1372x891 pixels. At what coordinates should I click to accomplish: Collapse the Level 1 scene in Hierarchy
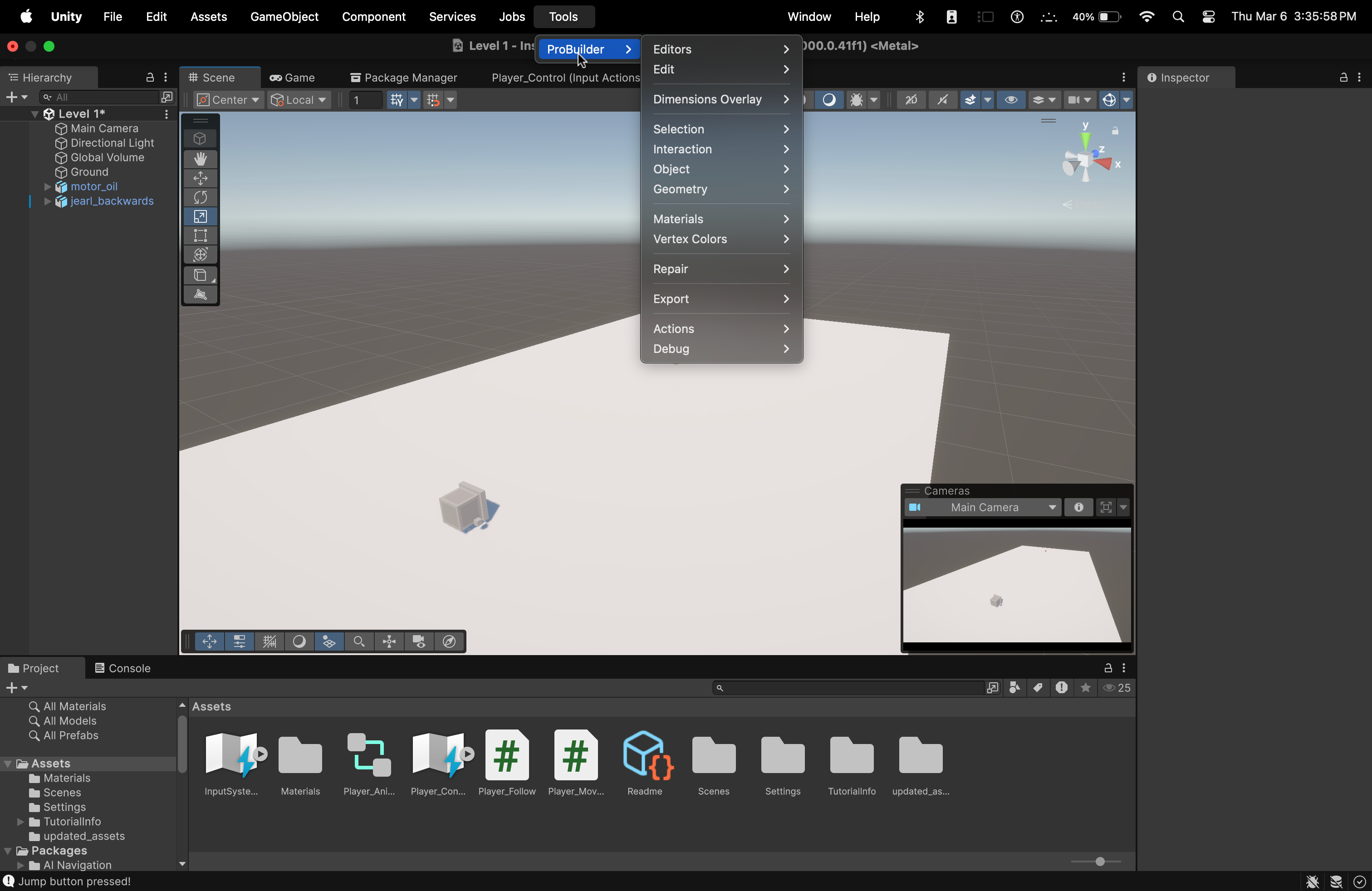pyautogui.click(x=34, y=114)
